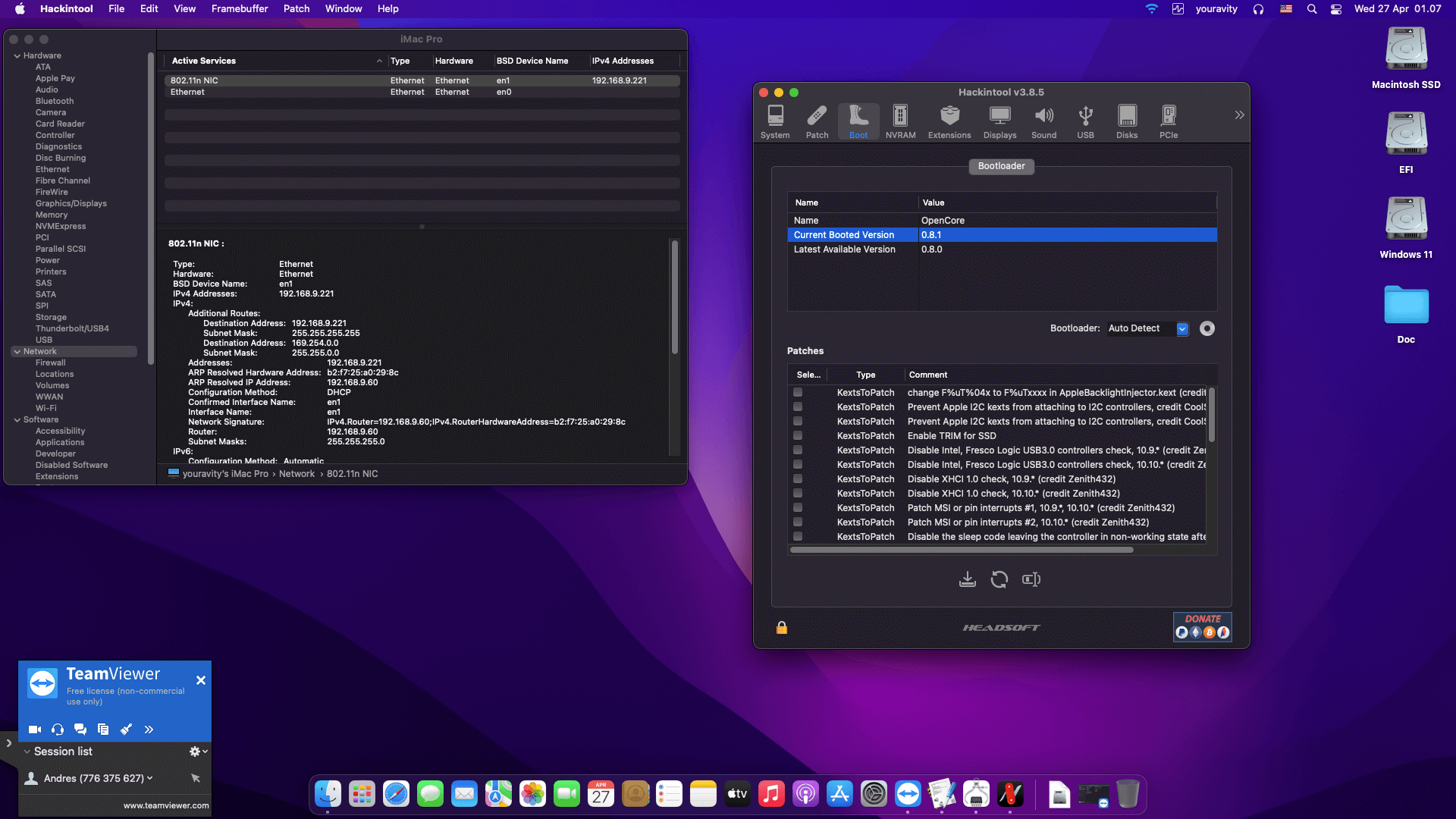The height and width of the screenshot is (819, 1456).
Task: Show more Hackintool toolbar items
Action: [1239, 115]
